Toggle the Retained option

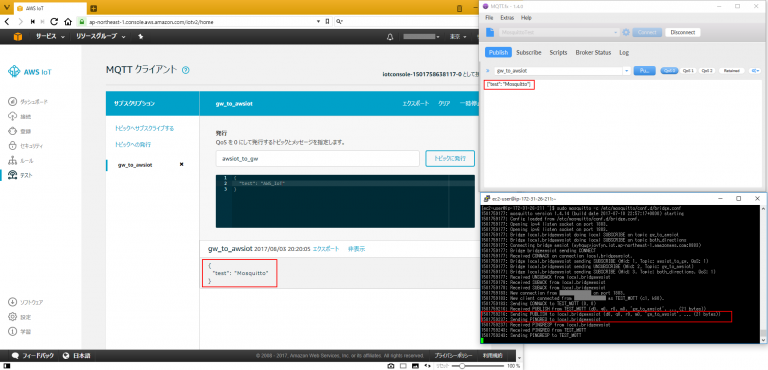[732, 71]
